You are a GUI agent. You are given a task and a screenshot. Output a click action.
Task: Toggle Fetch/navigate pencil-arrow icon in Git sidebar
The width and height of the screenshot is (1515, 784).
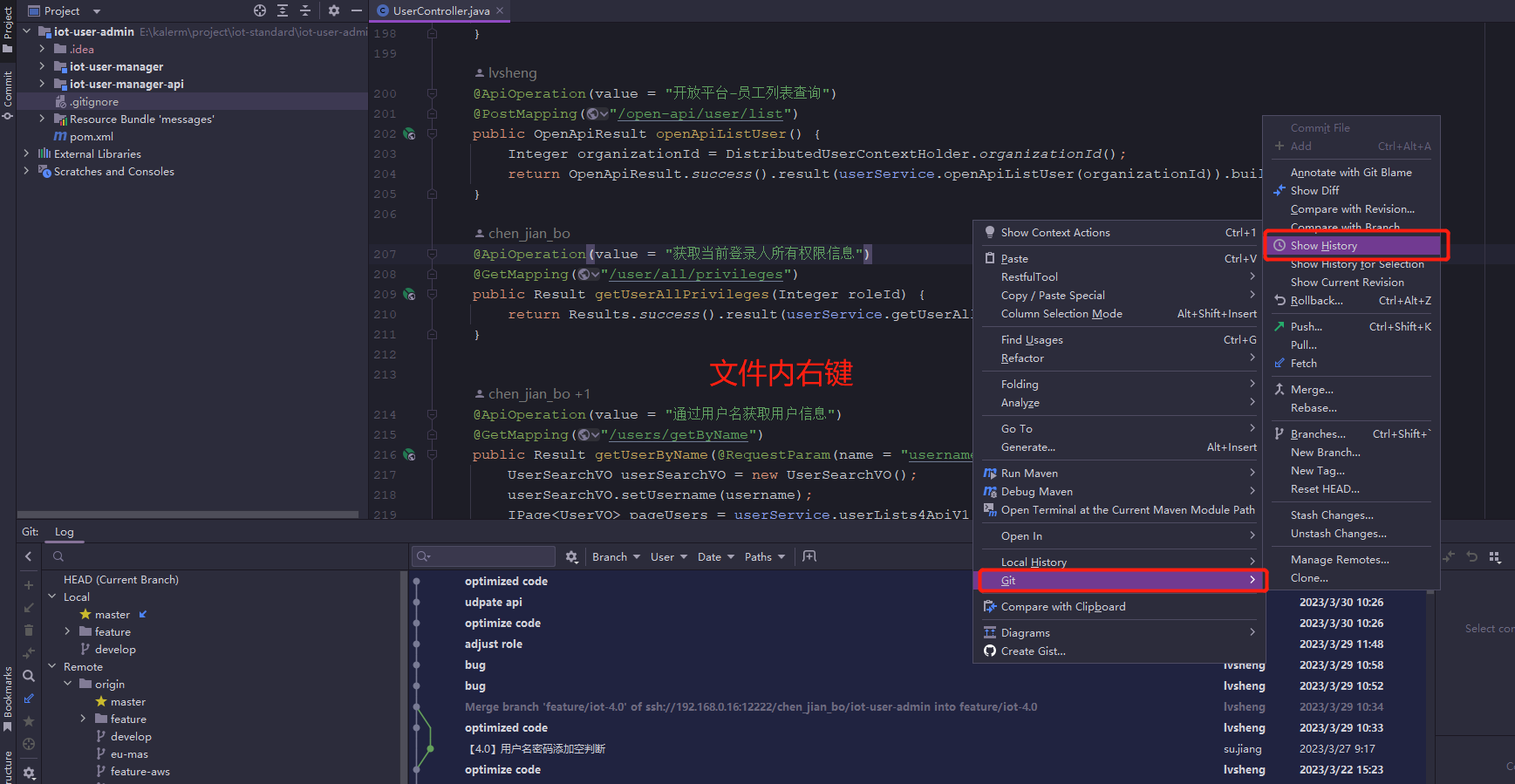29,699
